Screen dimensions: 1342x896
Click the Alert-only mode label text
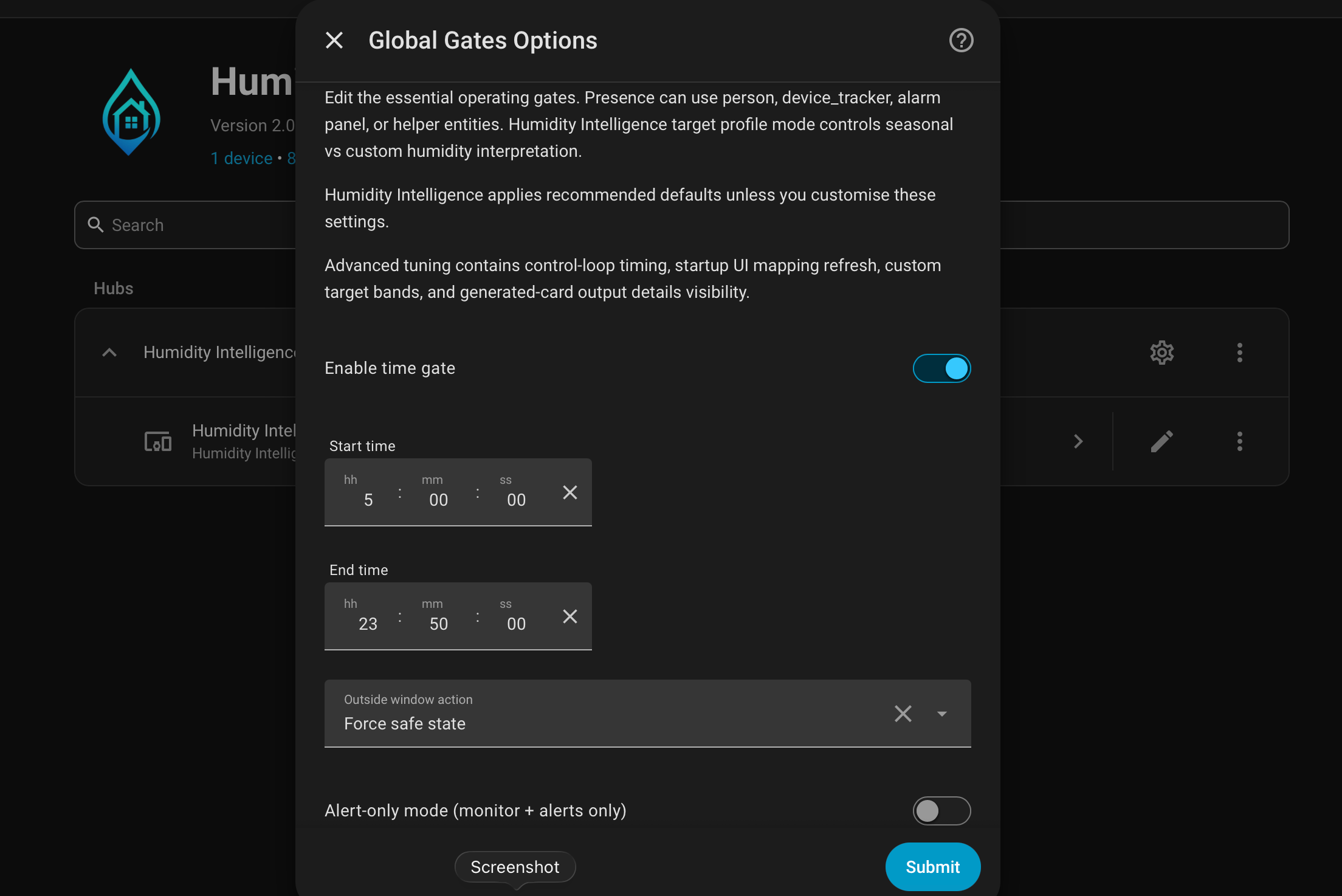coord(475,811)
